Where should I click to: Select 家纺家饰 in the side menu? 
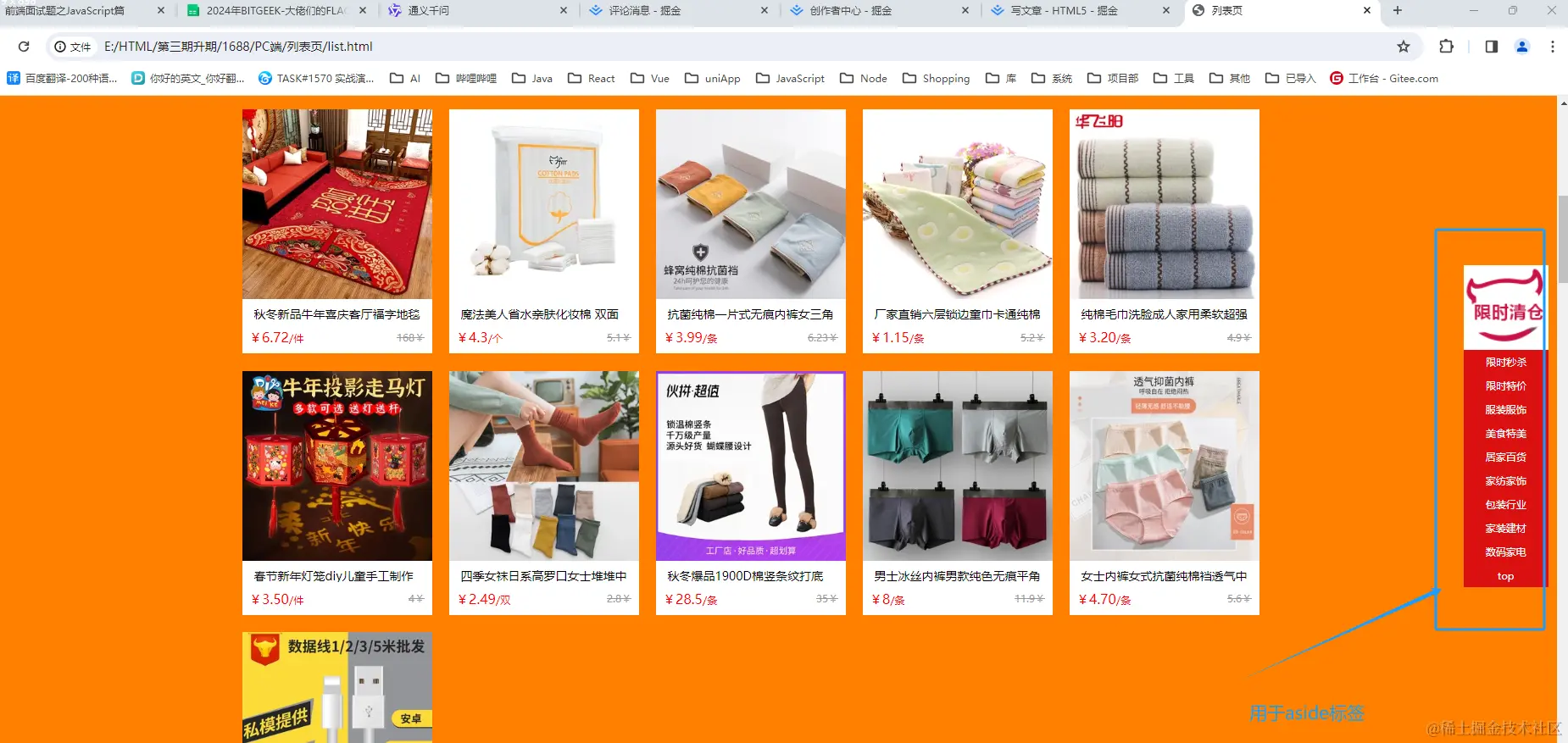(x=1505, y=480)
